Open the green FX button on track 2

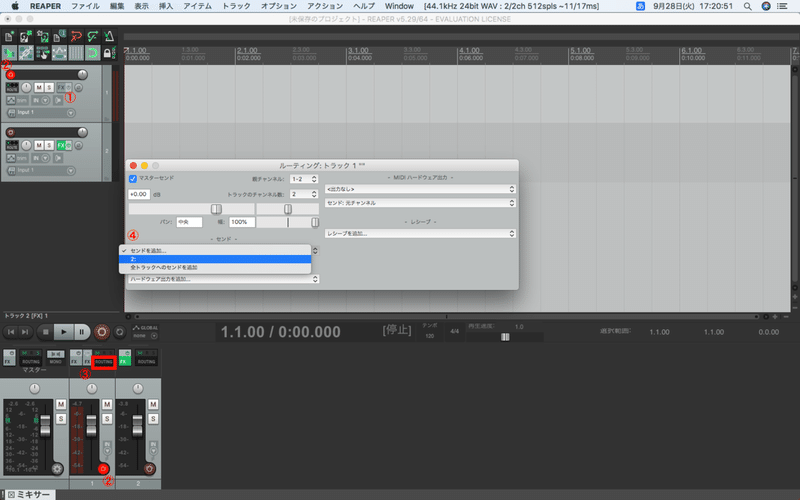[x=62, y=145]
